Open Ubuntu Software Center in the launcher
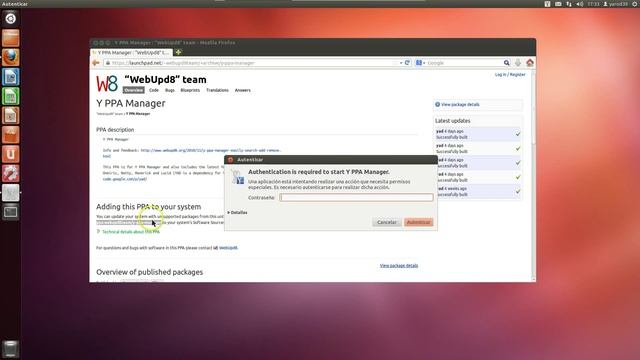This screenshot has height=360, width=640. (11, 135)
